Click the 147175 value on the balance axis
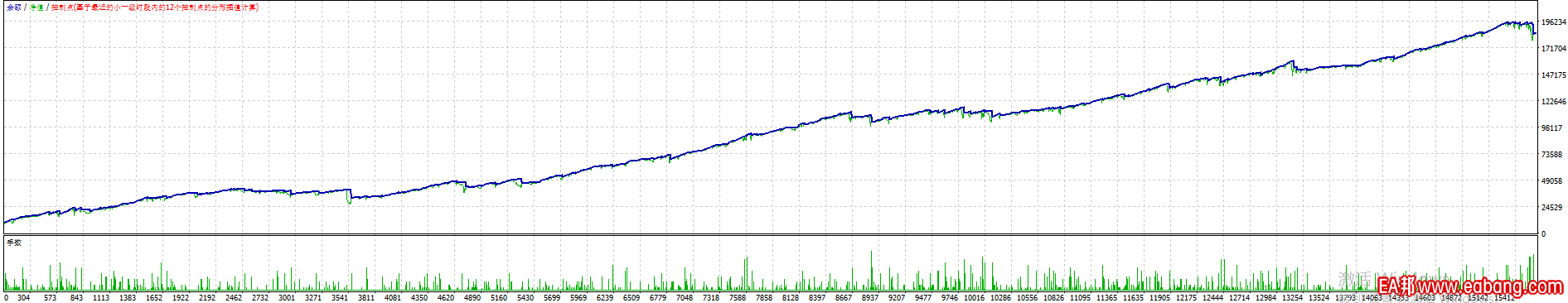Screen dimensions: 1568x303 tap(1553, 75)
